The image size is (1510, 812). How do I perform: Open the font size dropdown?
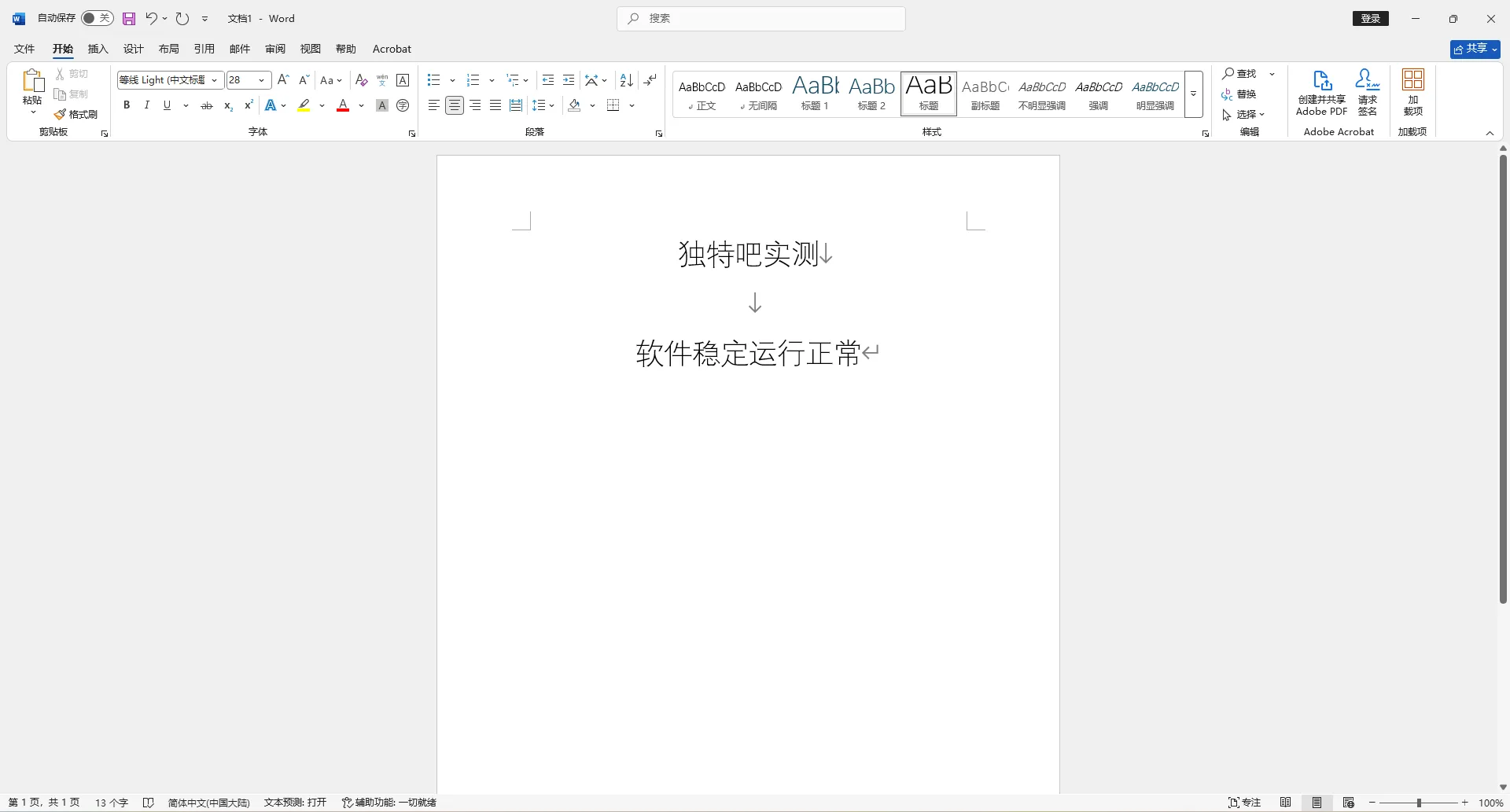(260, 80)
